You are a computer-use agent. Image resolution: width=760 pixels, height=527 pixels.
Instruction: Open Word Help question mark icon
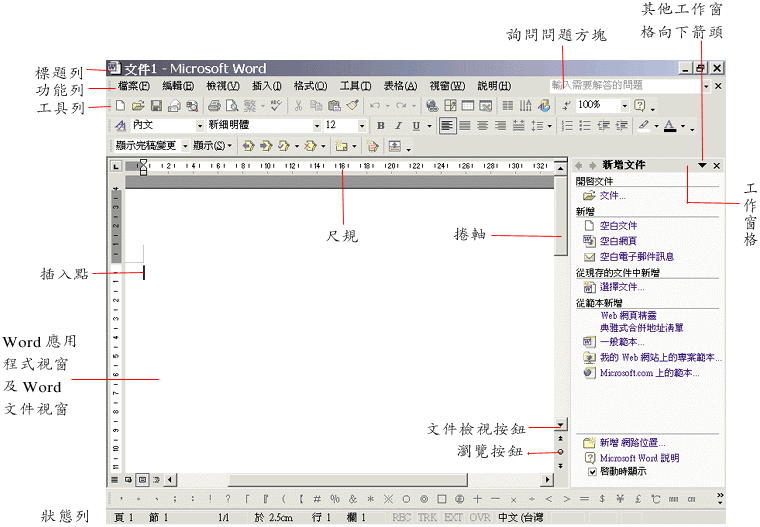click(x=640, y=105)
